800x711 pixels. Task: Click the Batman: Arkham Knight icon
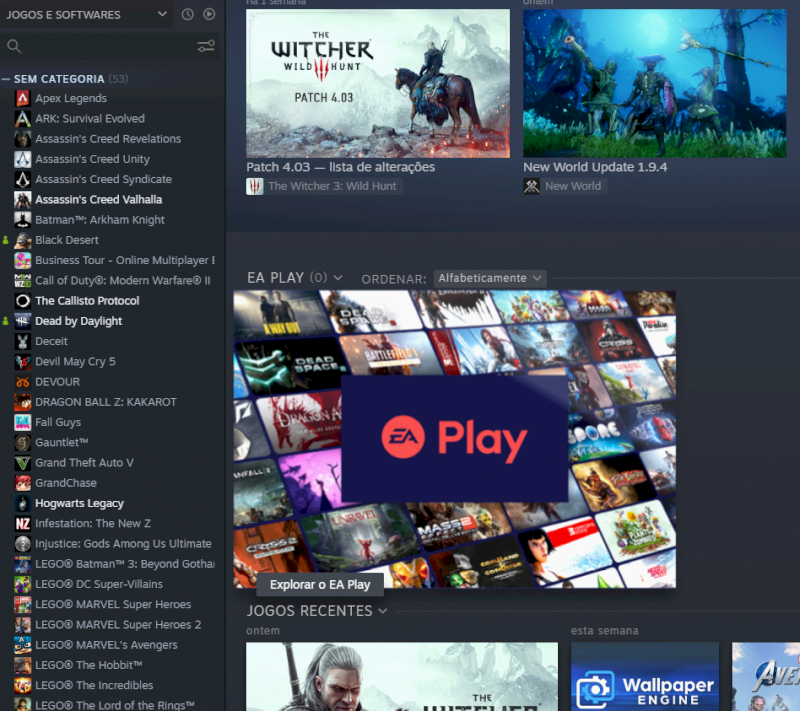click(22, 220)
